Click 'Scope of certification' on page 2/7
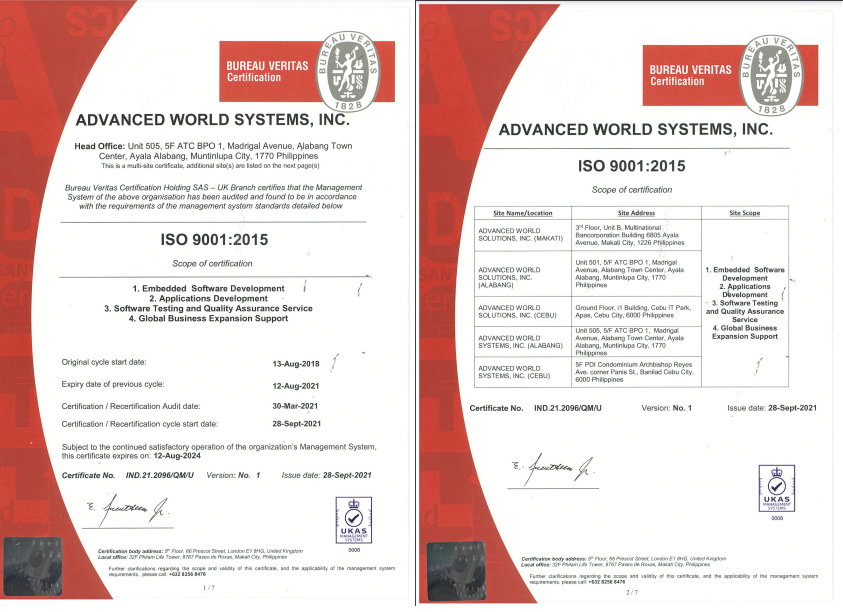This screenshot has width=843, height=612. 632,190
